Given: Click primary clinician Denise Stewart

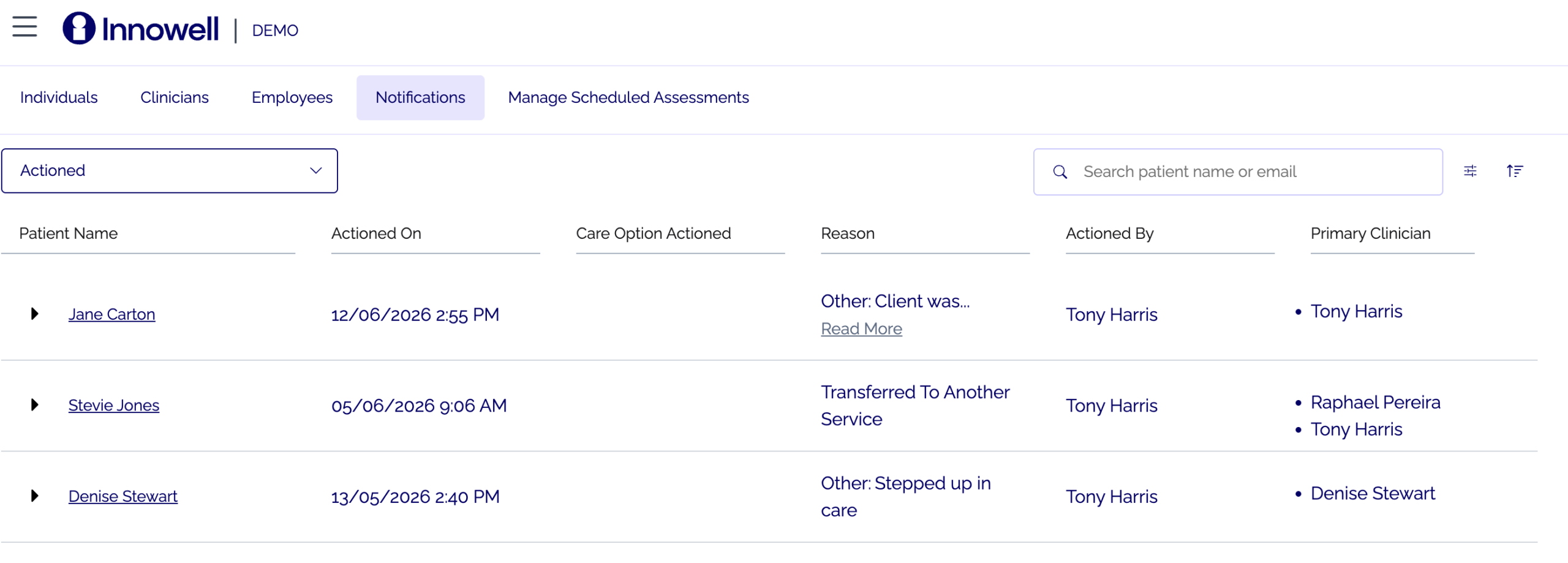Looking at the screenshot, I should [x=1373, y=494].
